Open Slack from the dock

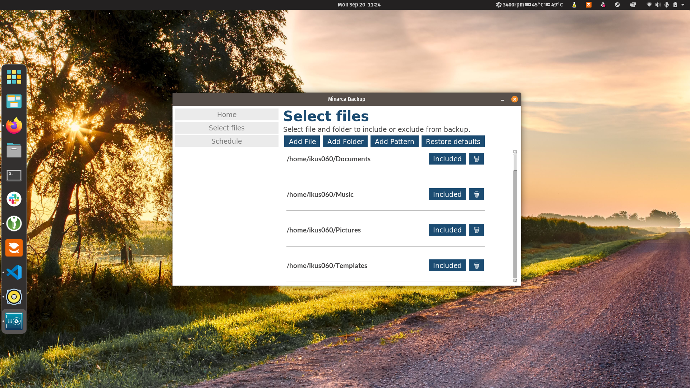[x=14, y=199]
